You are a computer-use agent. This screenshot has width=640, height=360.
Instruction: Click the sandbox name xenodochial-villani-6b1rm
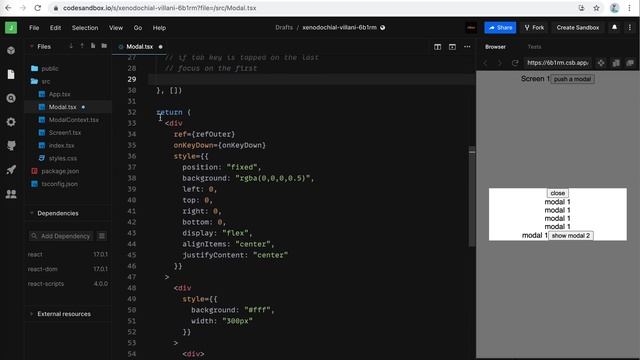pyautogui.click(x=339, y=27)
